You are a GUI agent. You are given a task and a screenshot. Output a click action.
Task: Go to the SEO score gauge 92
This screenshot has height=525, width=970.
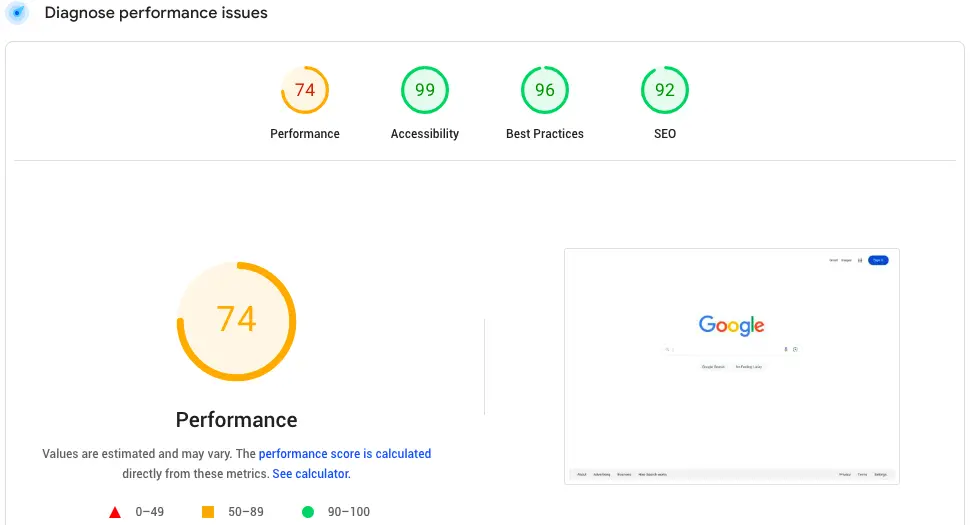coord(665,90)
